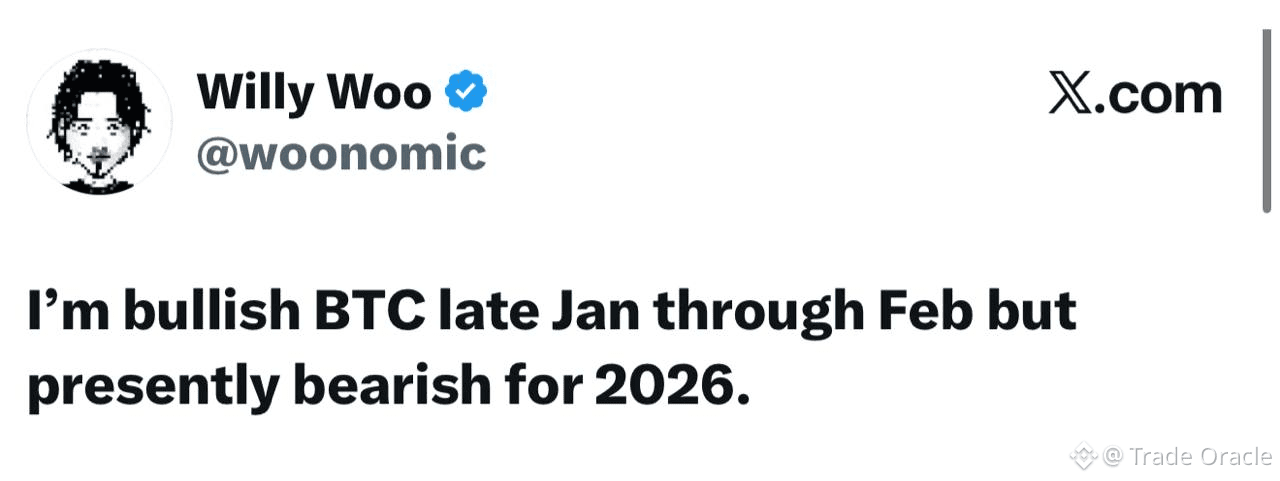Image resolution: width=1280 pixels, height=481 pixels.
Task: Click Willy Woo's profile avatar
Action: pos(99,122)
